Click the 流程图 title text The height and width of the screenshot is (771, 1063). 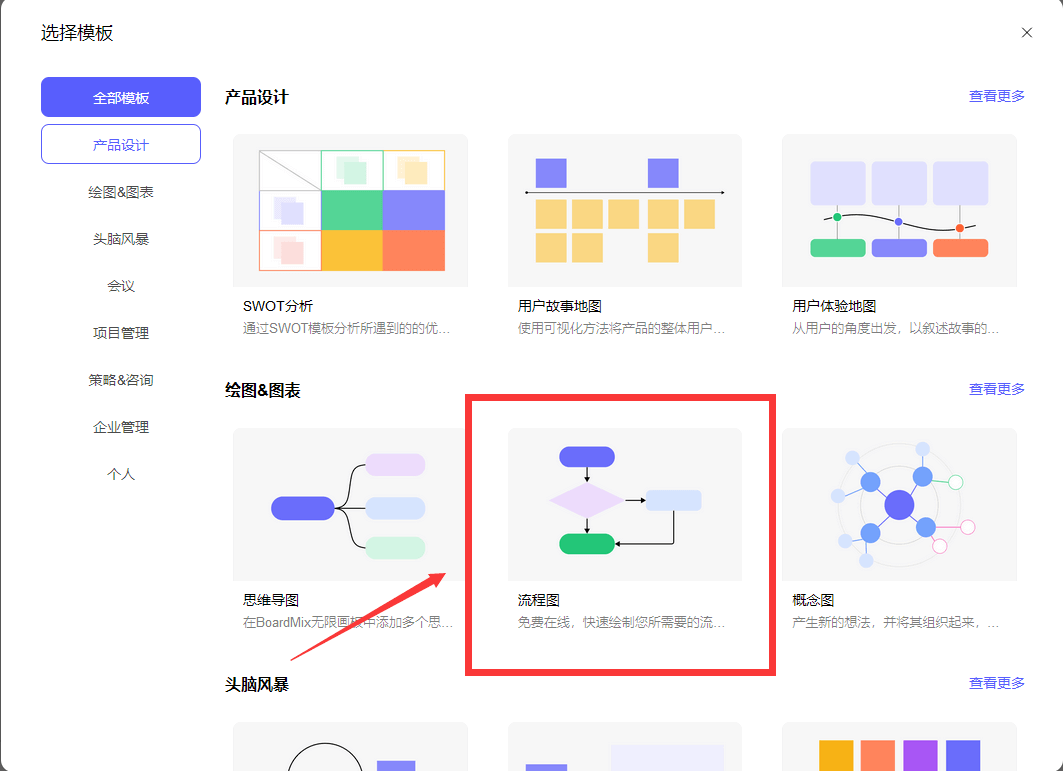click(539, 600)
